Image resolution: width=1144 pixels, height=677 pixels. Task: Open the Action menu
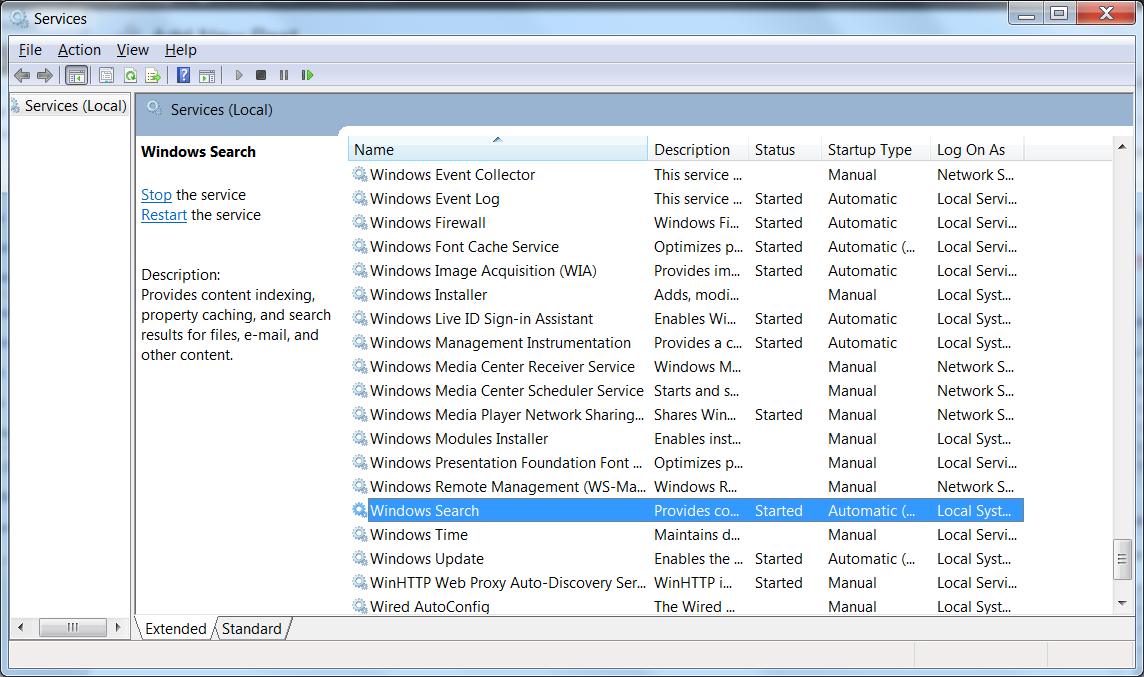coord(80,50)
